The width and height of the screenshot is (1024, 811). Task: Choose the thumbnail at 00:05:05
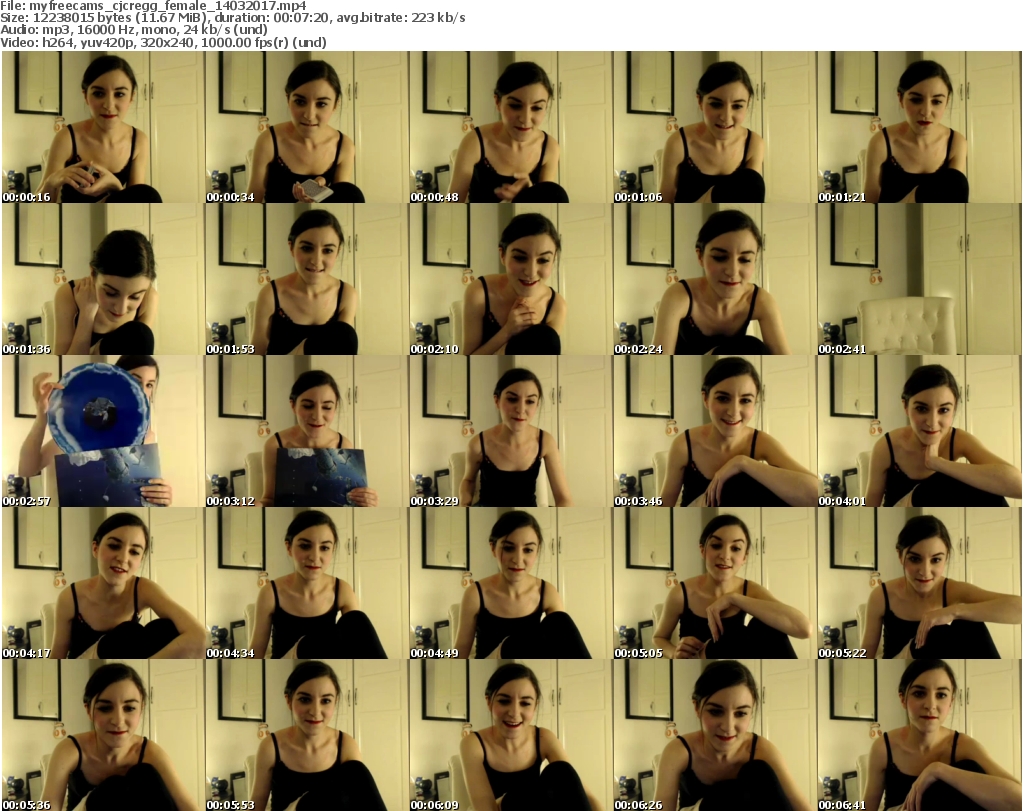tap(714, 583)
